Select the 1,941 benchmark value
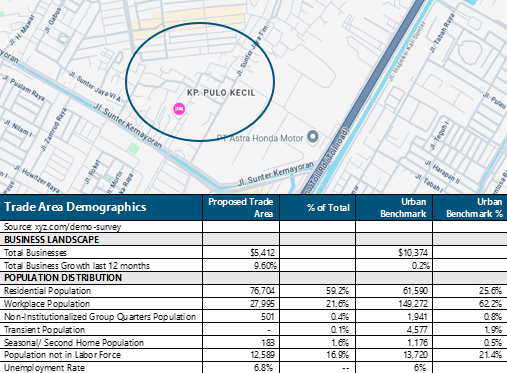The width and height of the screenshot is (507, 373). coord(418,316)
